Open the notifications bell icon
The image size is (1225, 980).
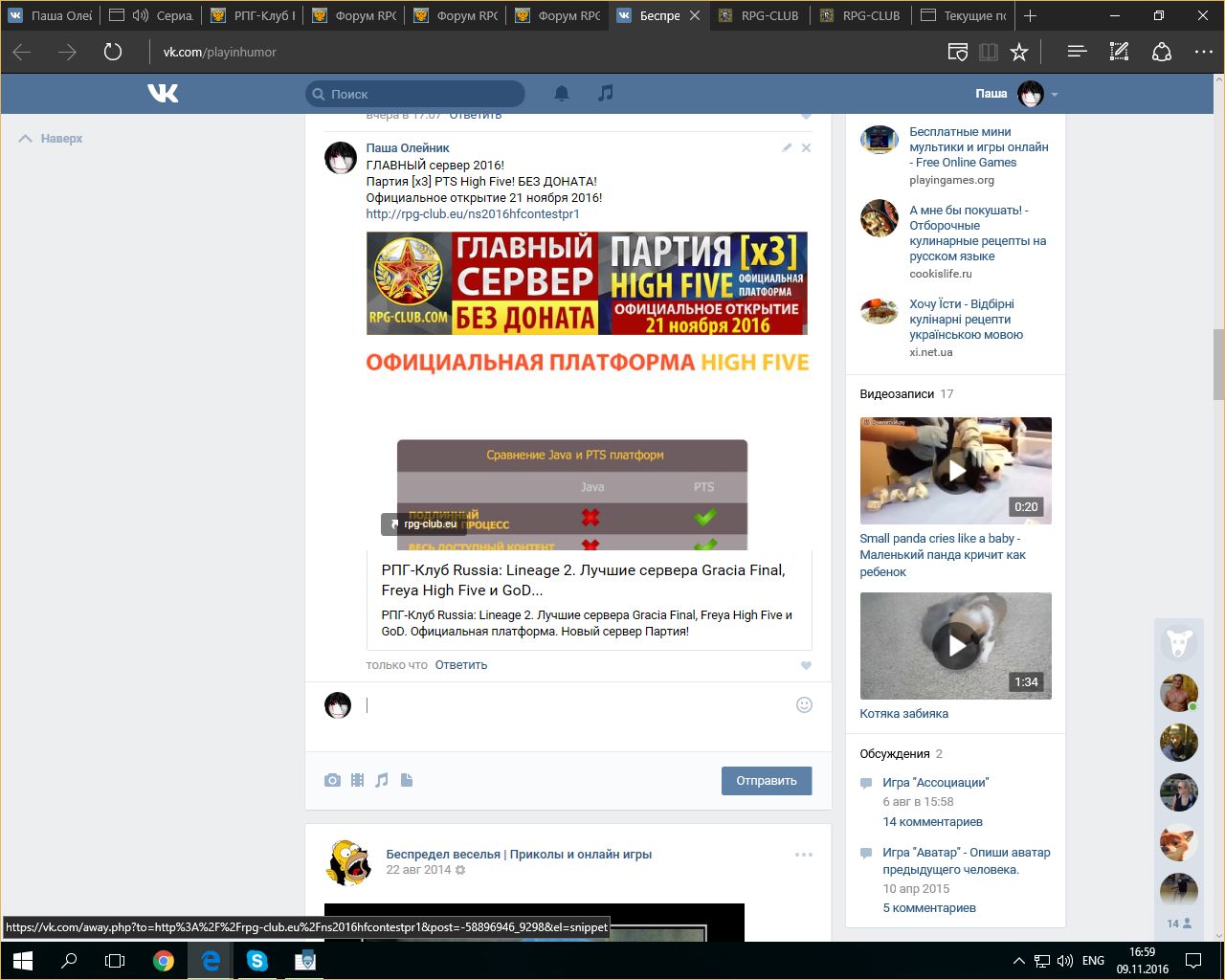point(562,93)
